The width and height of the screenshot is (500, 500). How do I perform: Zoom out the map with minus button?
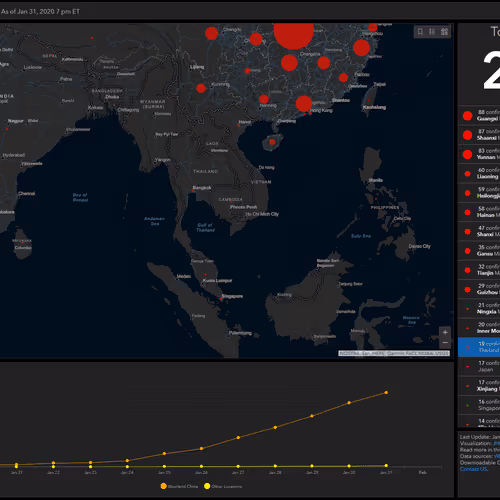[445, 343]
